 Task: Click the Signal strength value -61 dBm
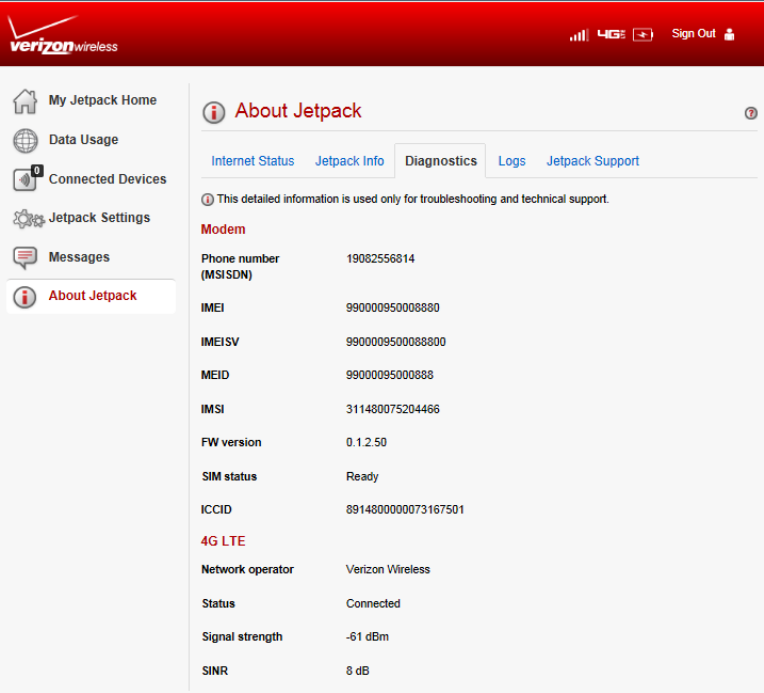(367, 637)
